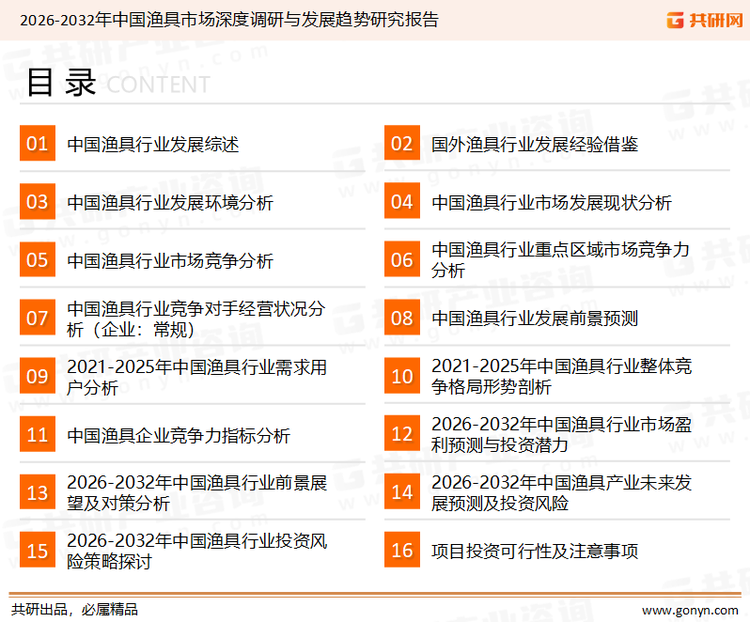Open chapter 中国渔具行业发展综述

pos(153,144)
